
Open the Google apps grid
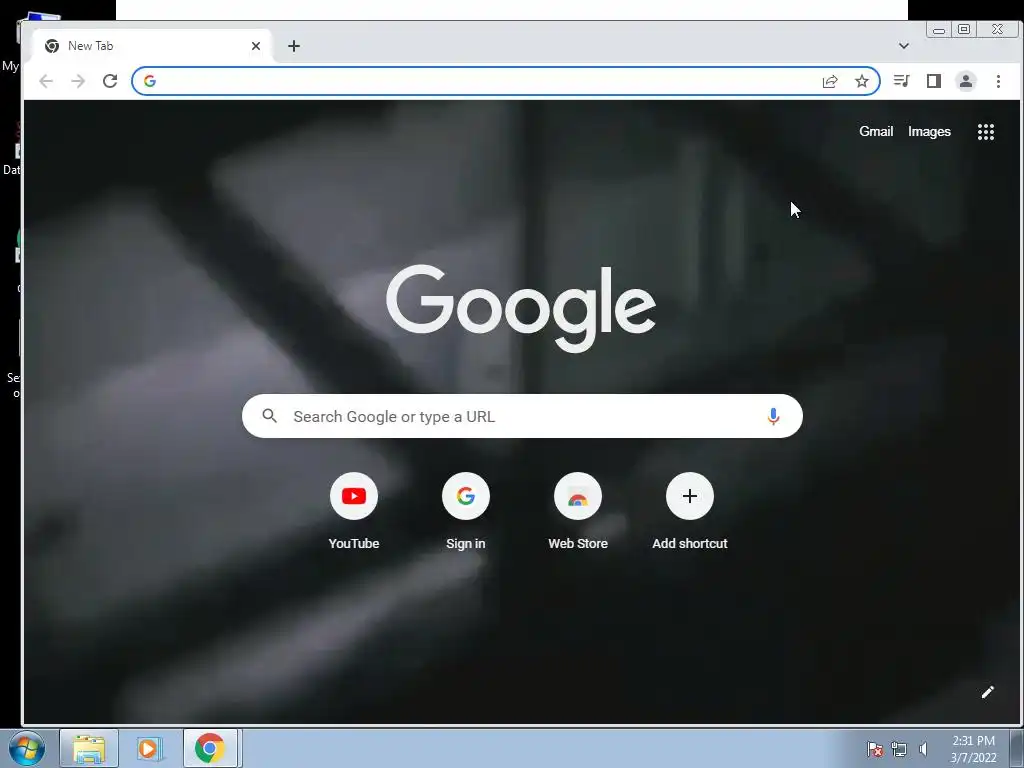coord(985,132)
